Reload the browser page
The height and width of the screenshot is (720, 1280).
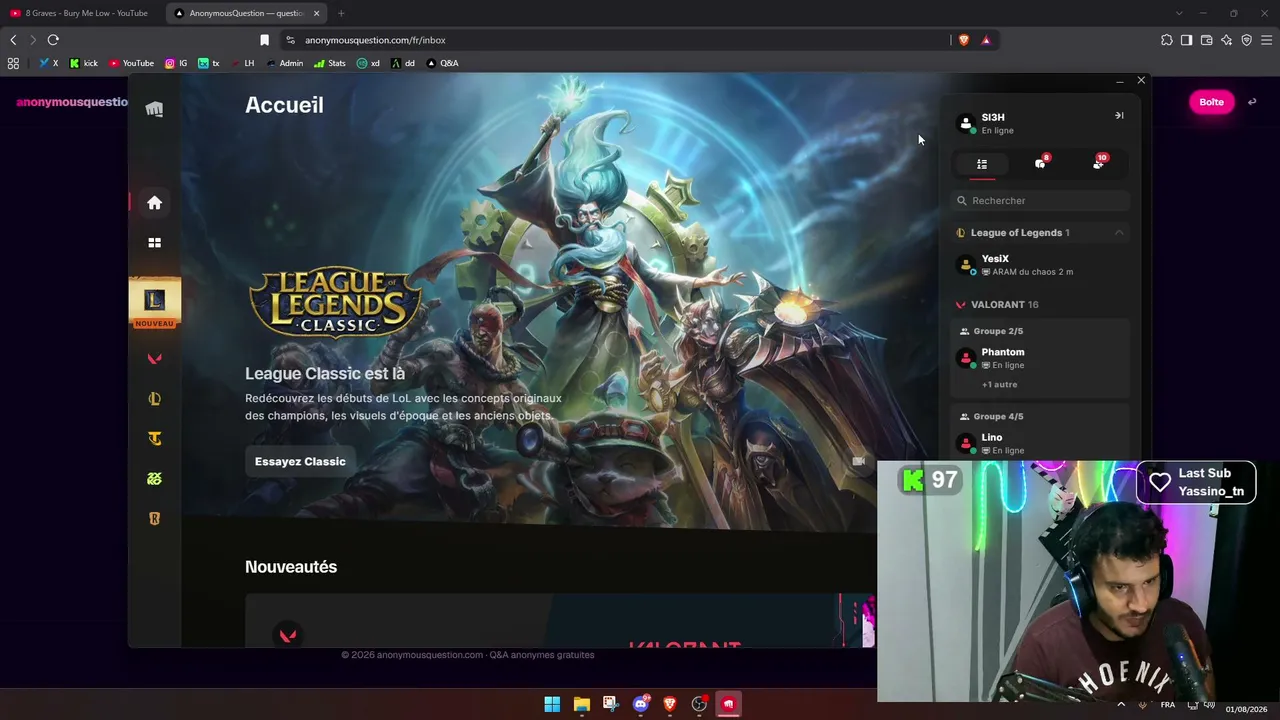pyautogui.click(x=53, y=40)
